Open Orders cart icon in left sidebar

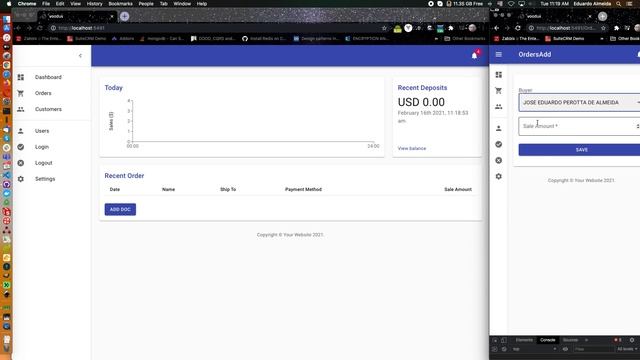coord(21,93)
